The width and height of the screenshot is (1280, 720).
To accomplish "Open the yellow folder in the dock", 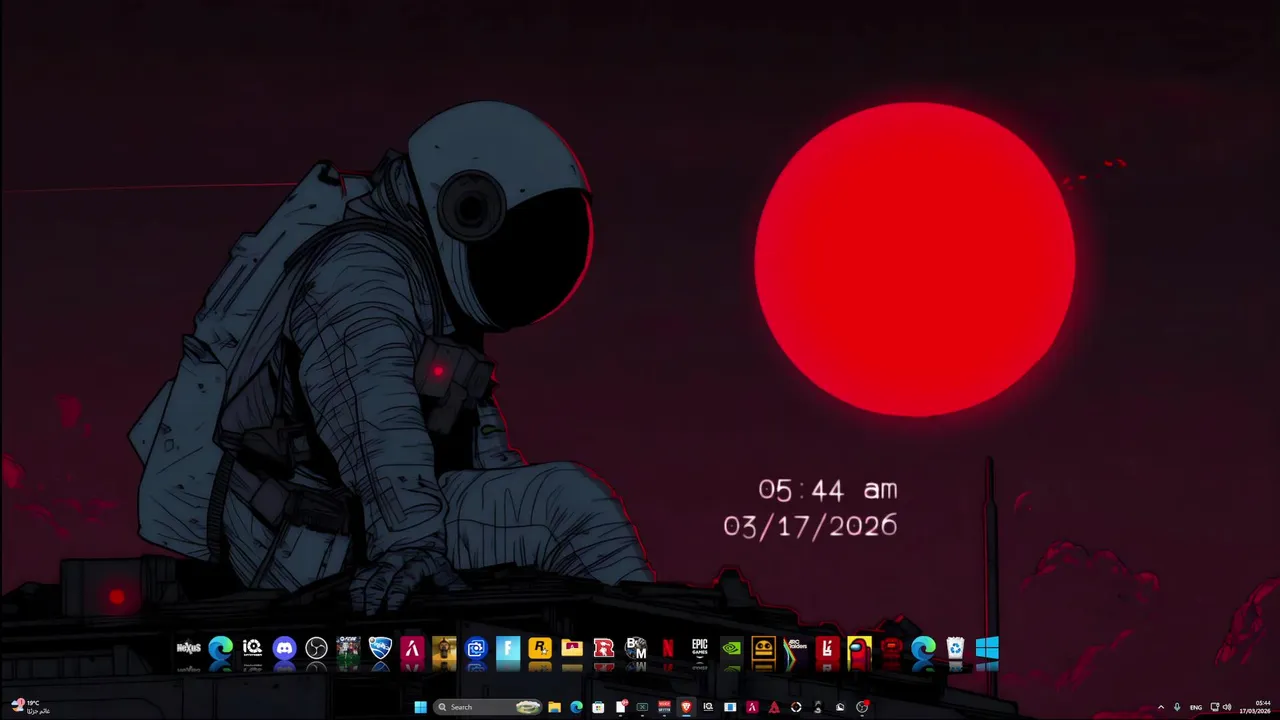I will [572, 649].
